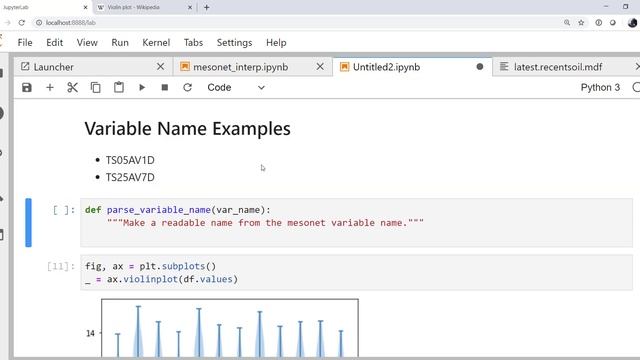Click the Python 3 kernel name
Image resolution: width=640 pixels, height=360 pixels.
pos(600,87)
